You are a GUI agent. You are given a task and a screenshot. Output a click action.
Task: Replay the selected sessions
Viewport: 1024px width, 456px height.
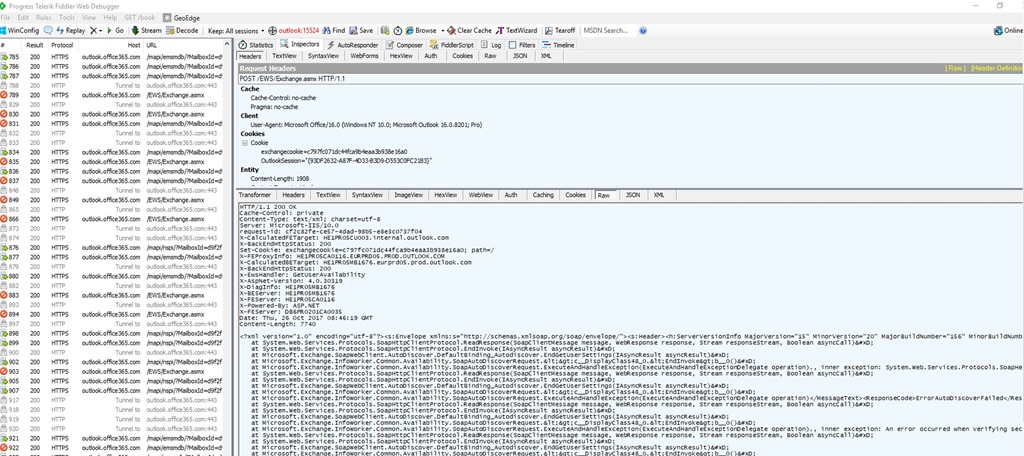71,31
